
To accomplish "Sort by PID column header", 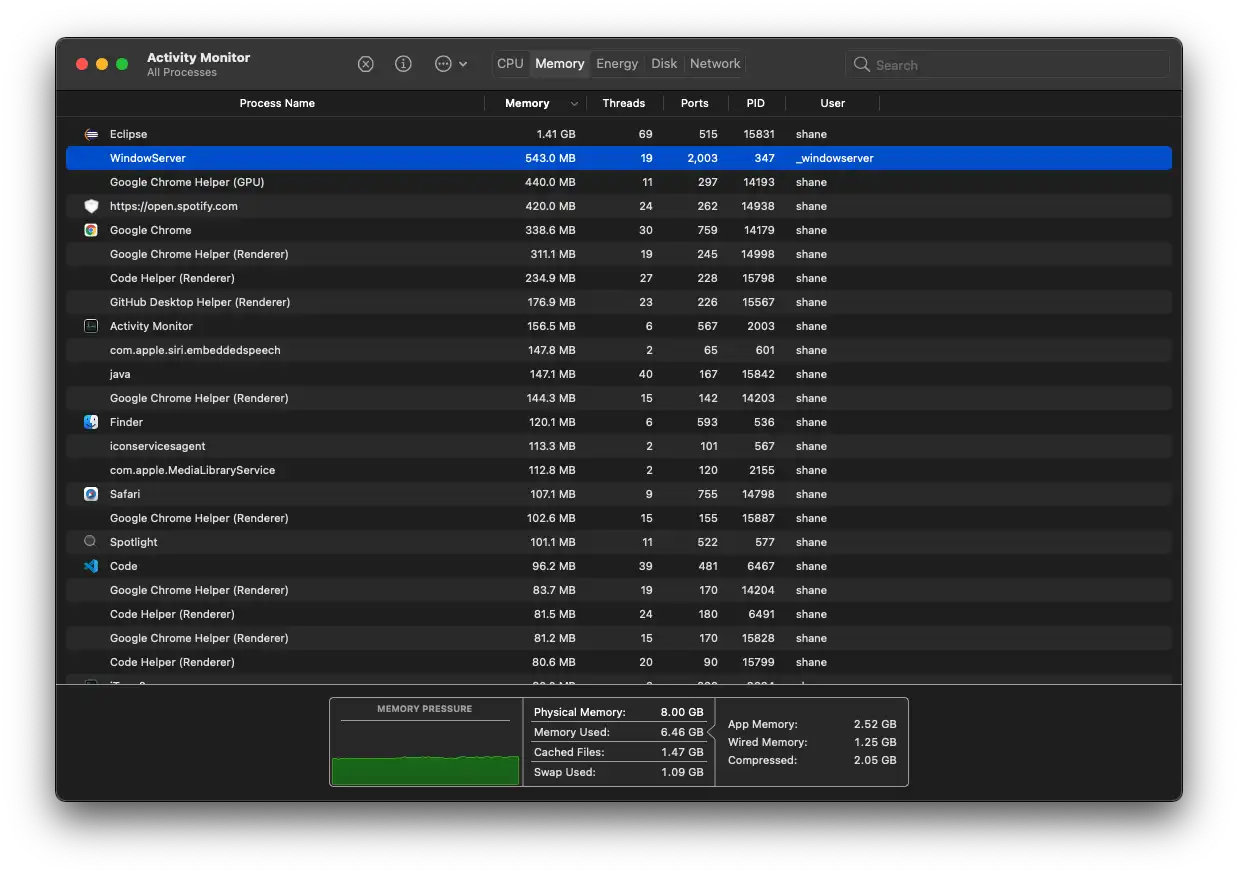I will point(756,103).
